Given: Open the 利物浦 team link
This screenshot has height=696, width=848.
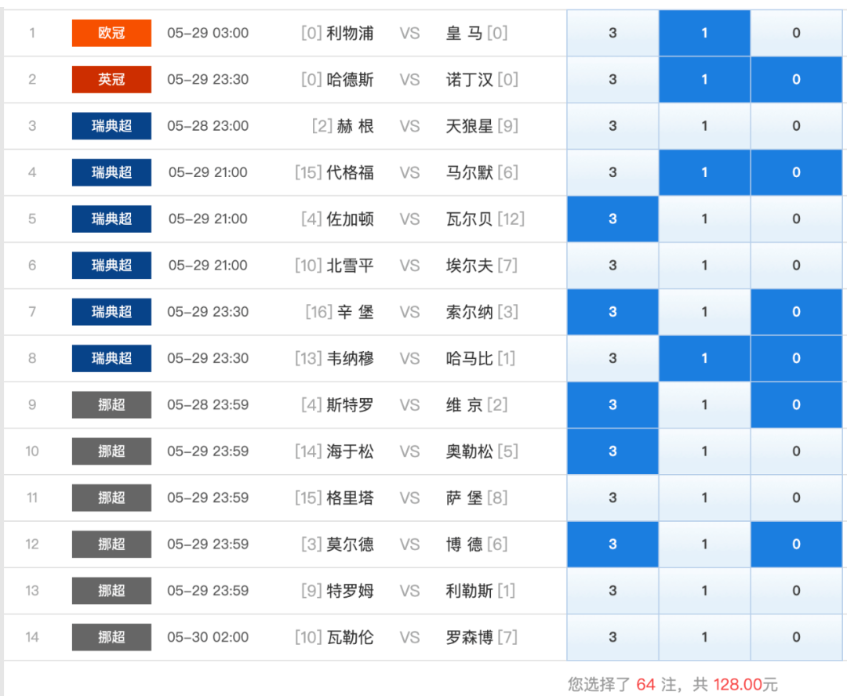Looking at the screenshot, I should coord(350,33).
